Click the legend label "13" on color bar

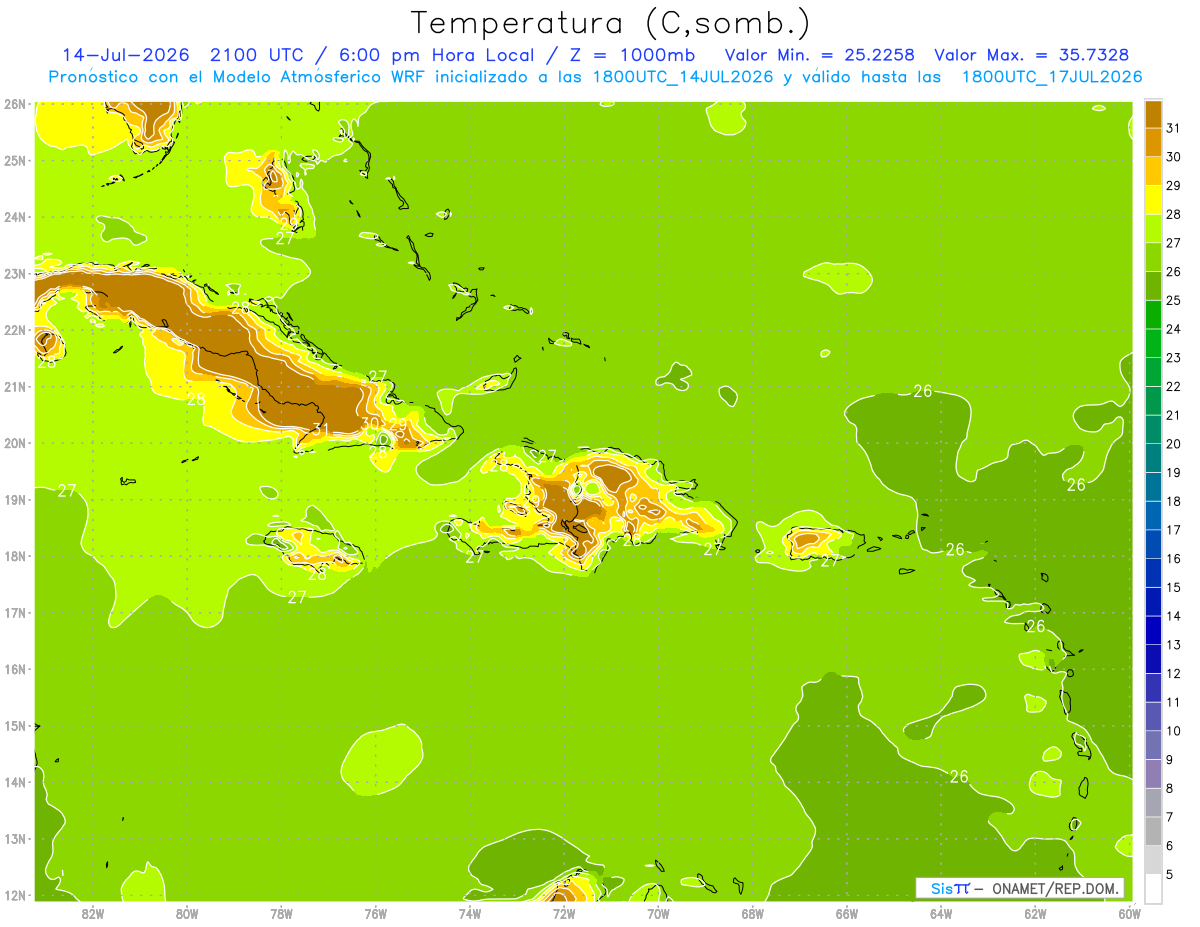1174,645
